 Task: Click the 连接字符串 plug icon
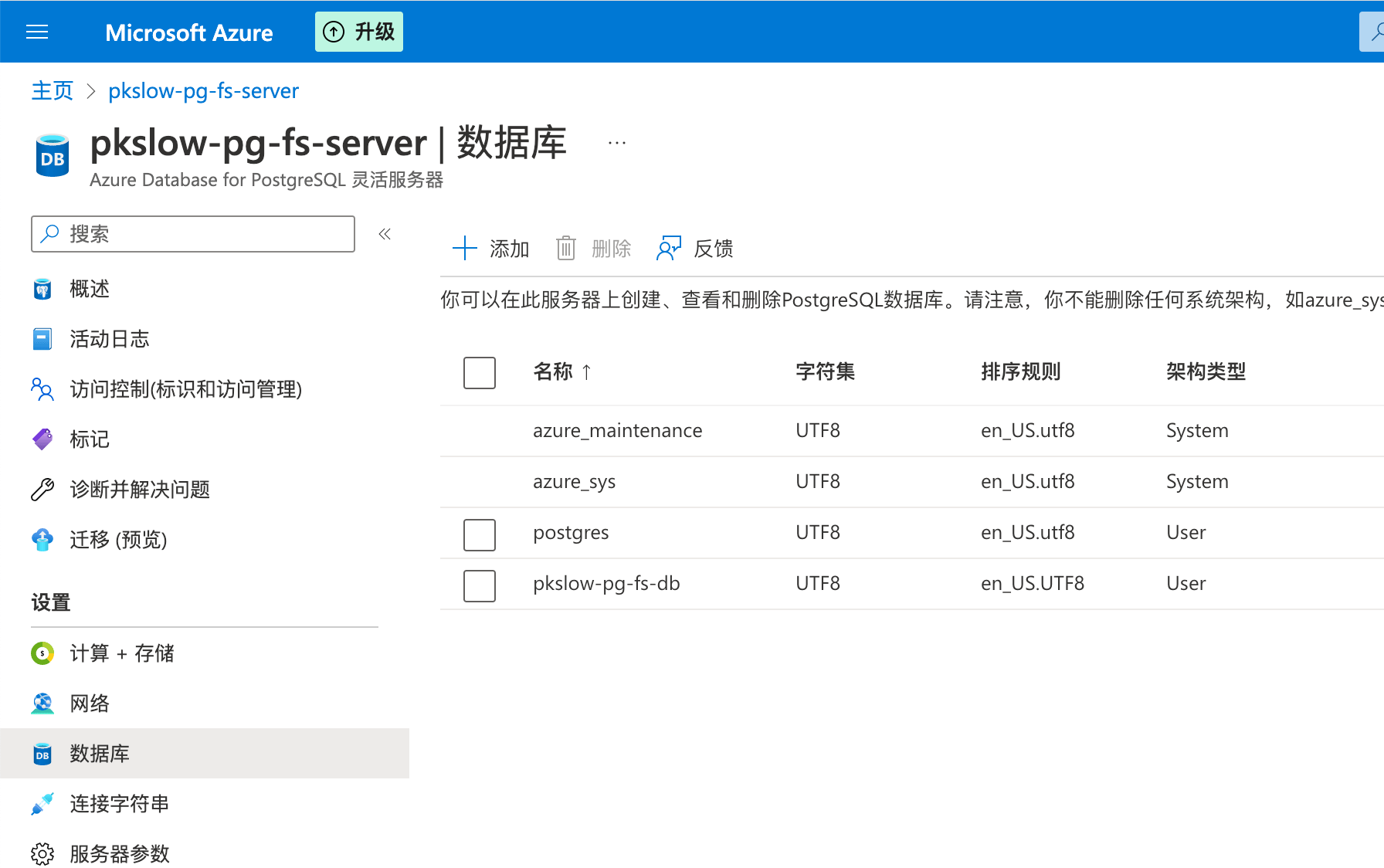(42, 803)
